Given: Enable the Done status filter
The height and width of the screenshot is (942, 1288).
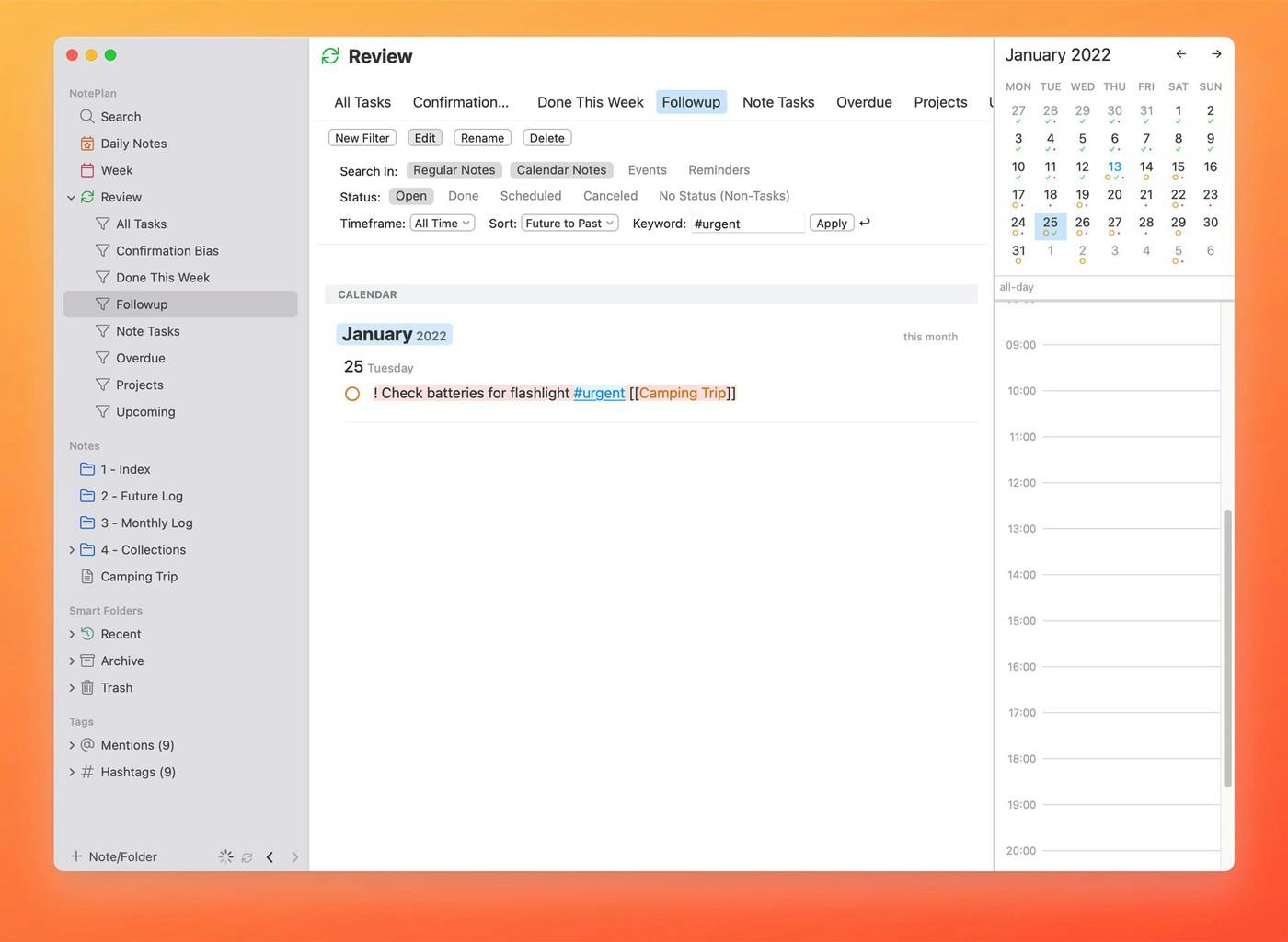Looking at the screenshot, I should click(463, 196).
